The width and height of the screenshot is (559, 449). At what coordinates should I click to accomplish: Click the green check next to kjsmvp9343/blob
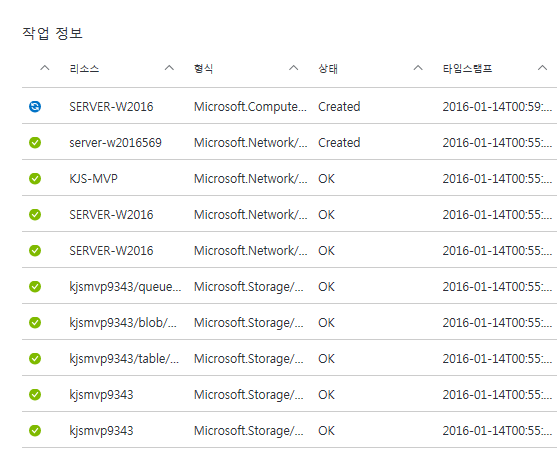pyautogui.click(x=35, y=322)
